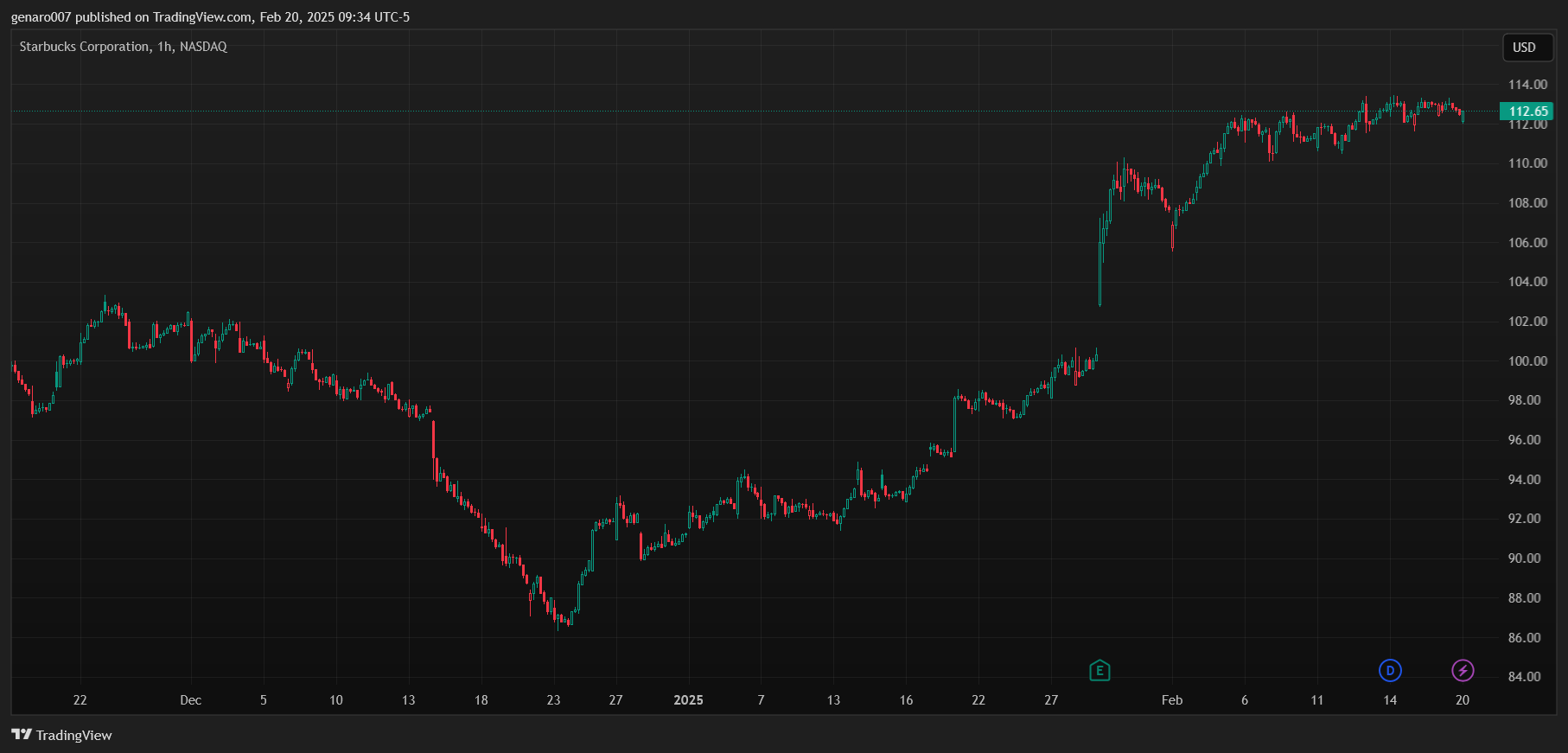Click the Starbucks Corporation chart title
The height and width of the screenshot is (753, 1568).
point(123,47)
